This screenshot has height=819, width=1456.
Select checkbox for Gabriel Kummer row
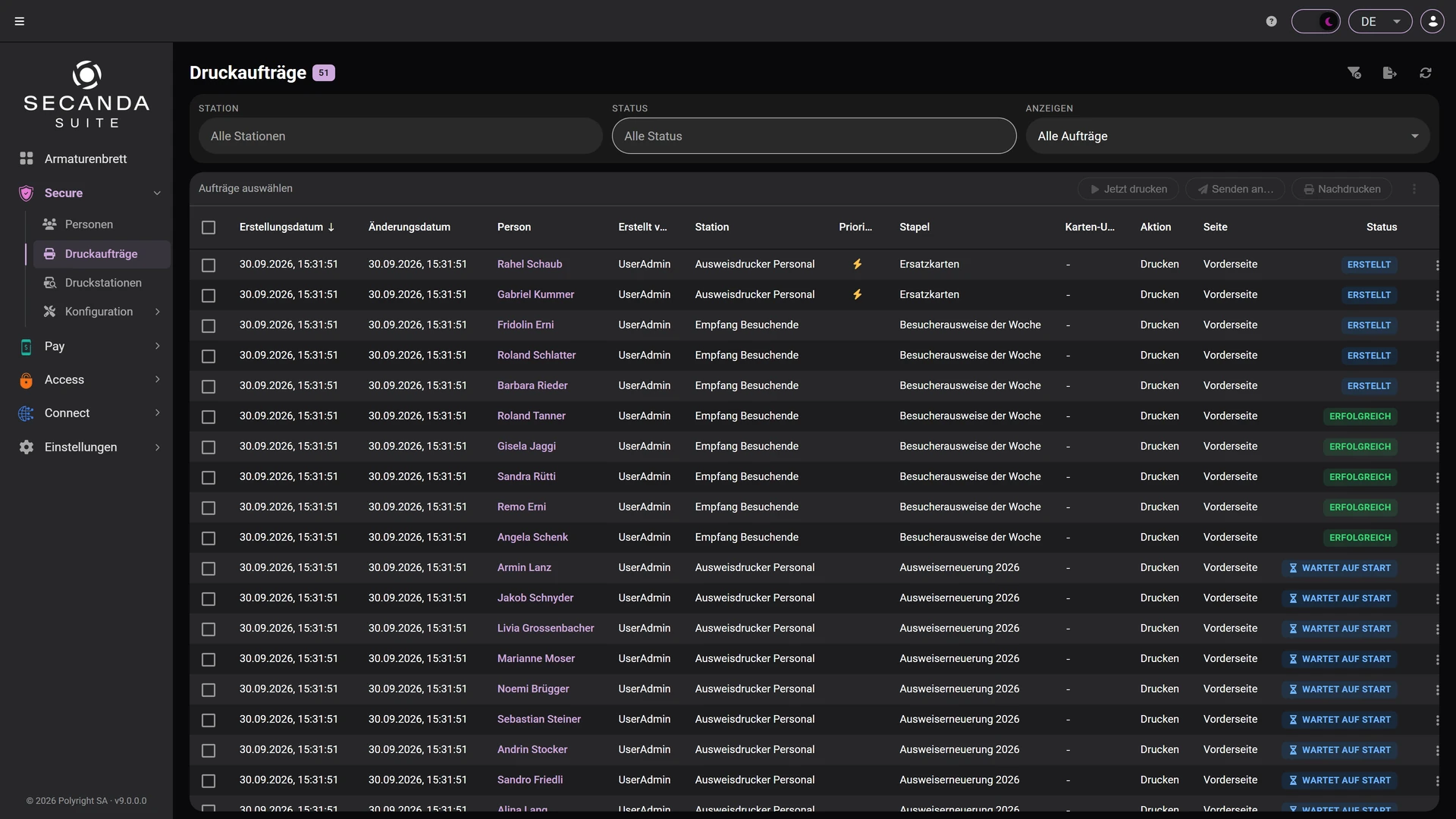click(209, 296)
